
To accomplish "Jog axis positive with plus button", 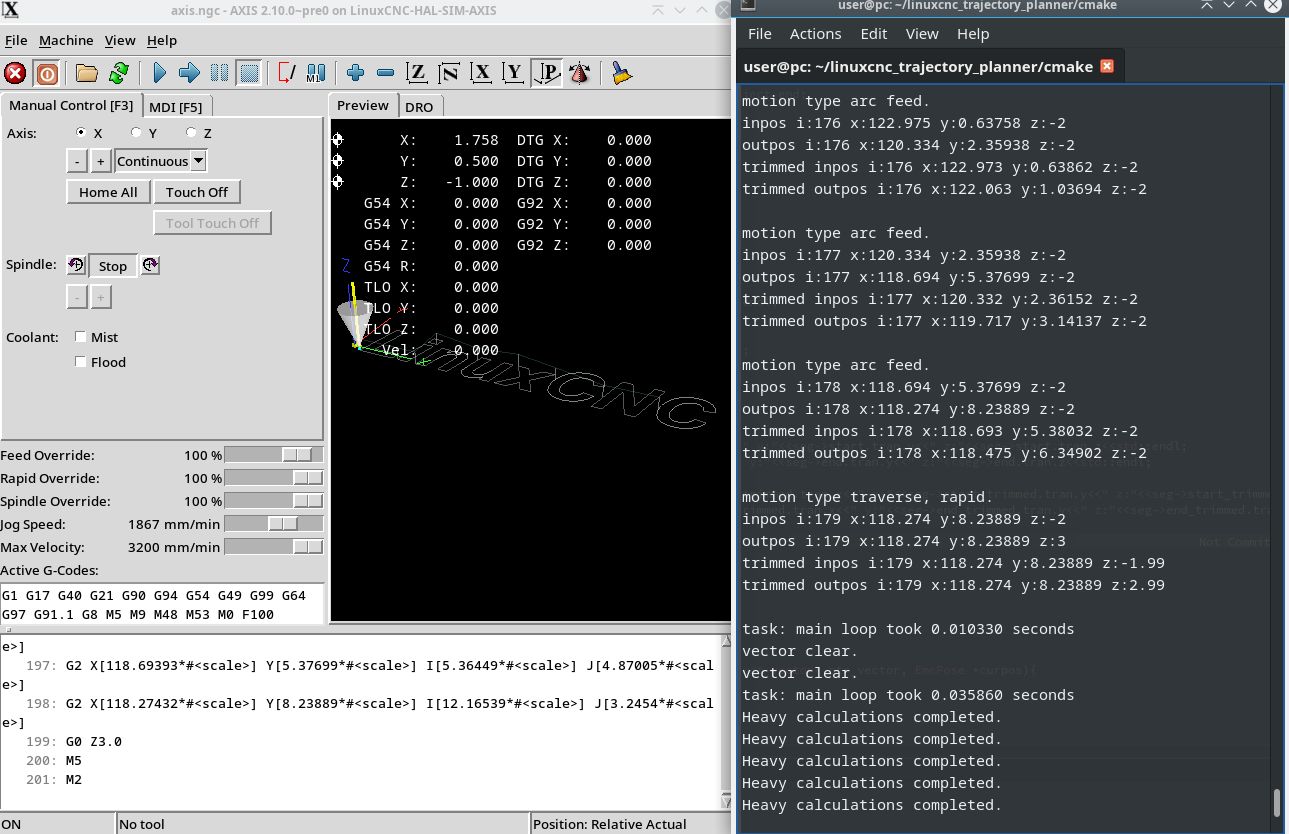I will [100, 161].
